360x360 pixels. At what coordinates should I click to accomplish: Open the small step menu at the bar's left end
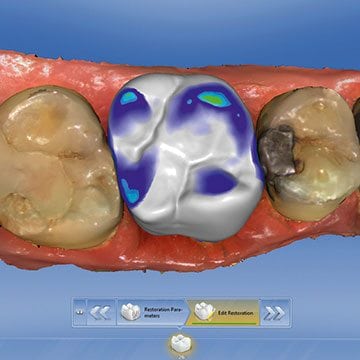[x=79, y=313]
